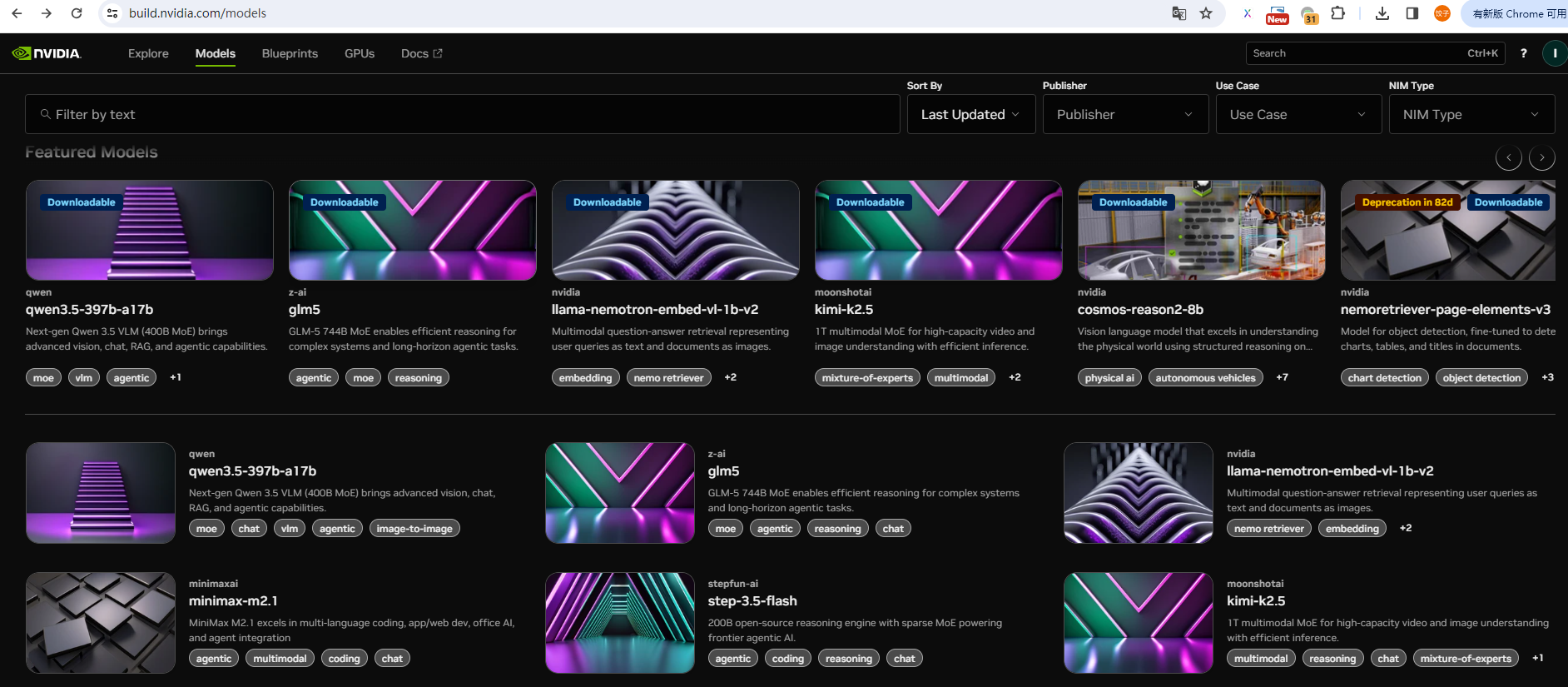Screen dimensions: 1568x687
Task: Click the step-3.5-flash list thumbnail
Action: click(620, 623)
